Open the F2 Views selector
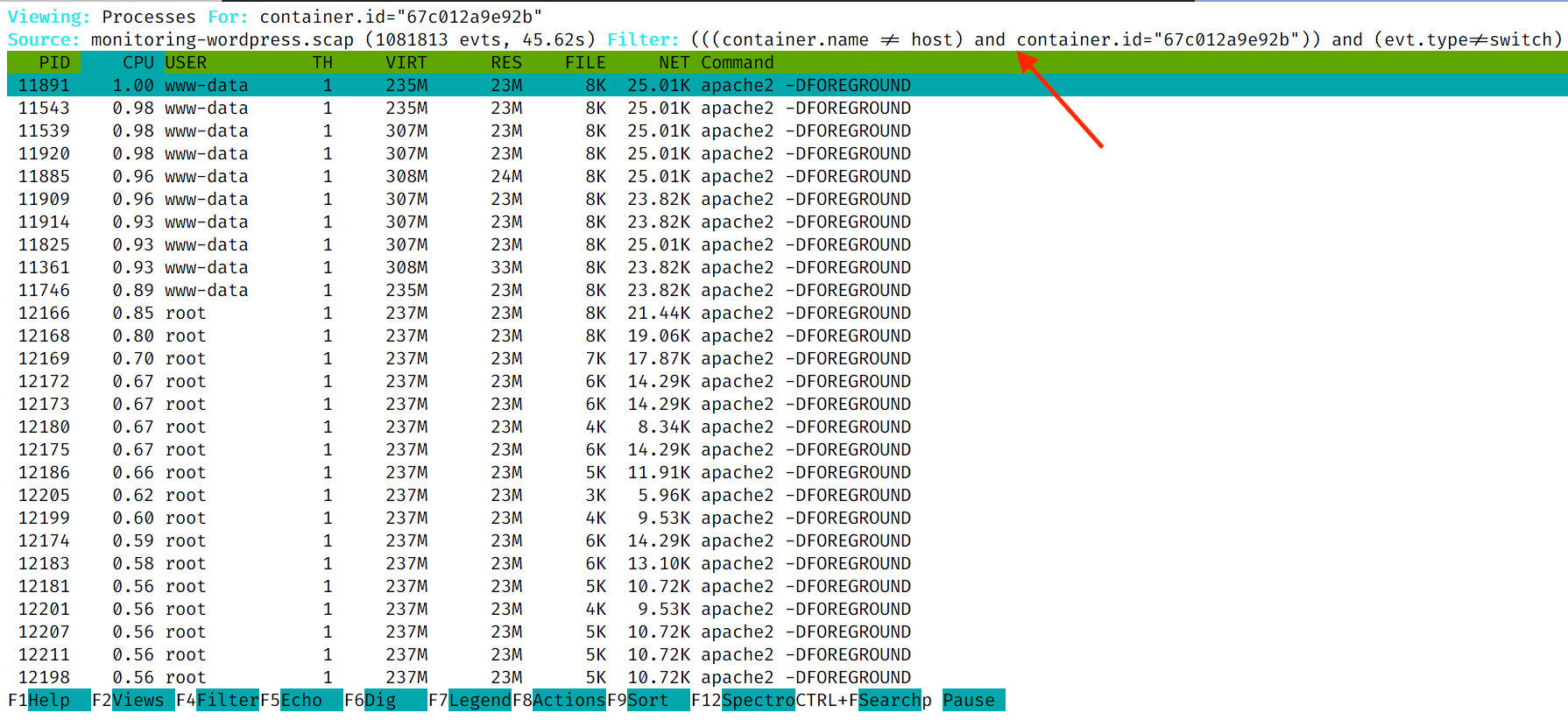This screenshot has width=1568, height=720. coord(133,700)
